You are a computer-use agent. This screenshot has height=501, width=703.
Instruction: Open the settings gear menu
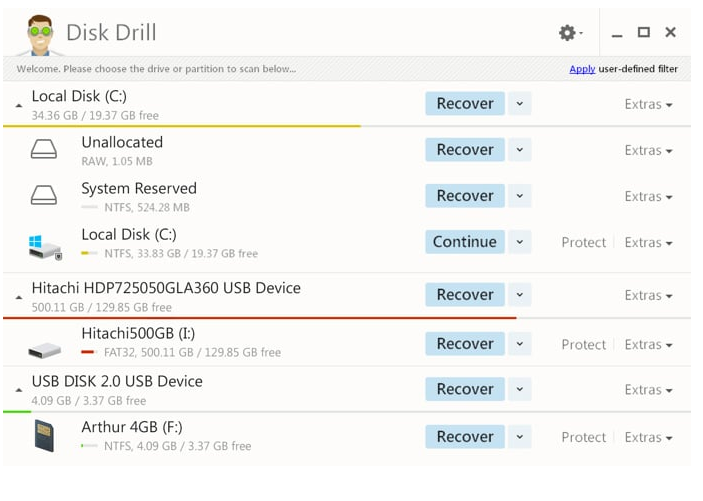click(568, 33)
